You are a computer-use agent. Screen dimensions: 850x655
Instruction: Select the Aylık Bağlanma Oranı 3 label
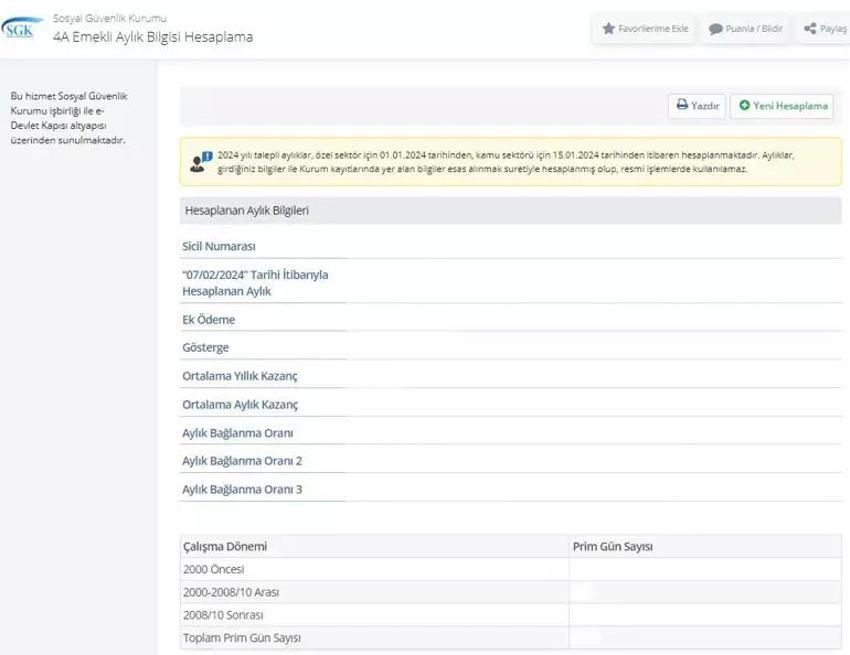[242, 490]
